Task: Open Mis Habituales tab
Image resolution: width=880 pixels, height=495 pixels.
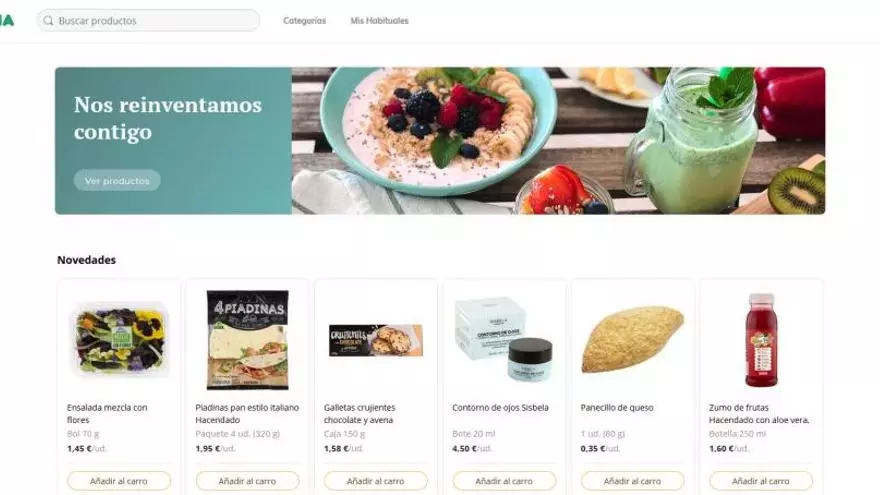Action: tap(379, 21)
